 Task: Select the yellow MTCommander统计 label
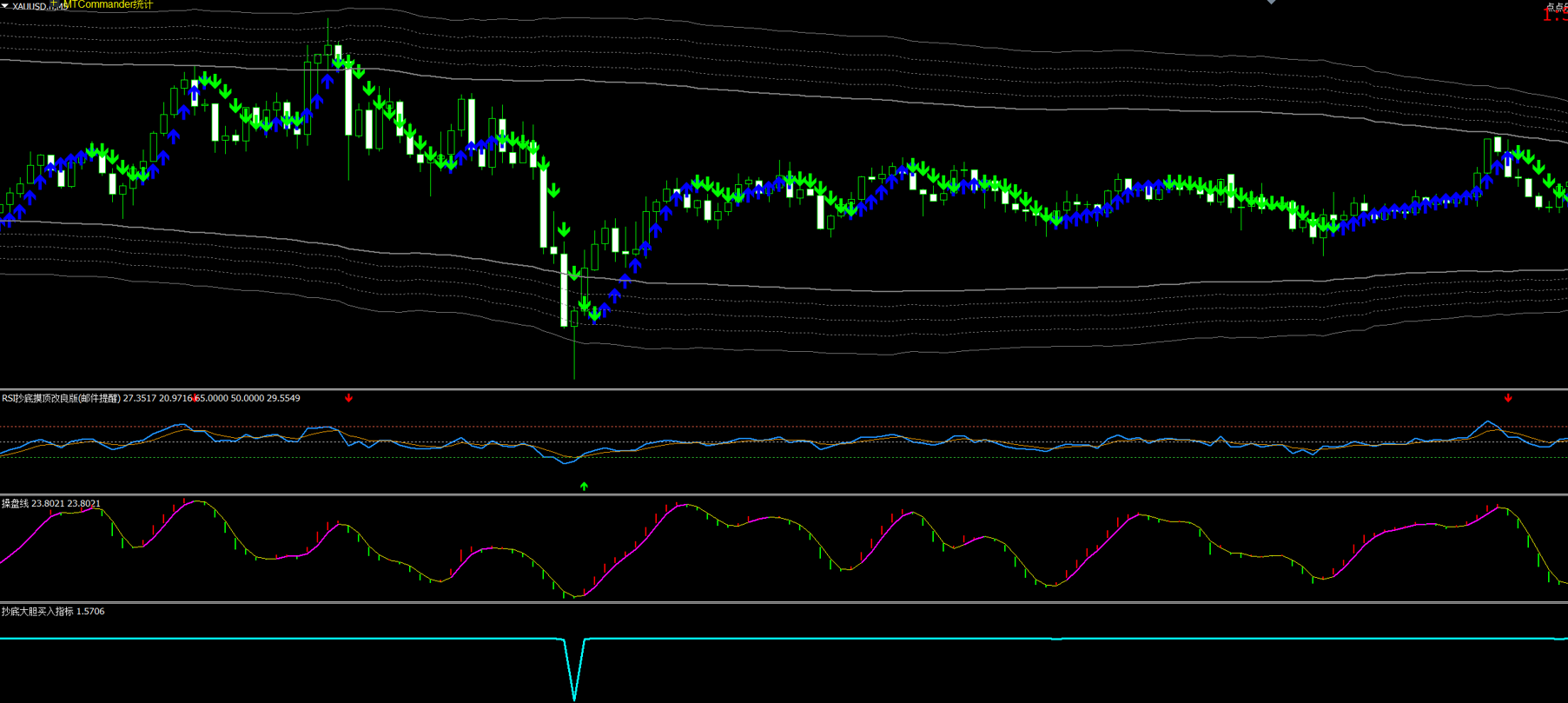(x=109, y=4)
